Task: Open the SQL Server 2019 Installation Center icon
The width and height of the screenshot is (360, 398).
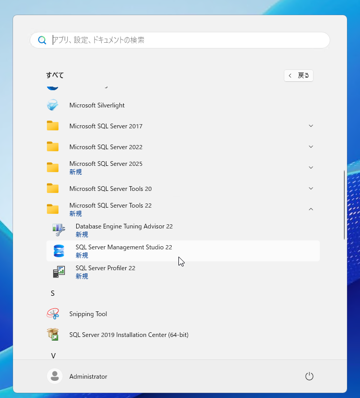Action: 53,334
